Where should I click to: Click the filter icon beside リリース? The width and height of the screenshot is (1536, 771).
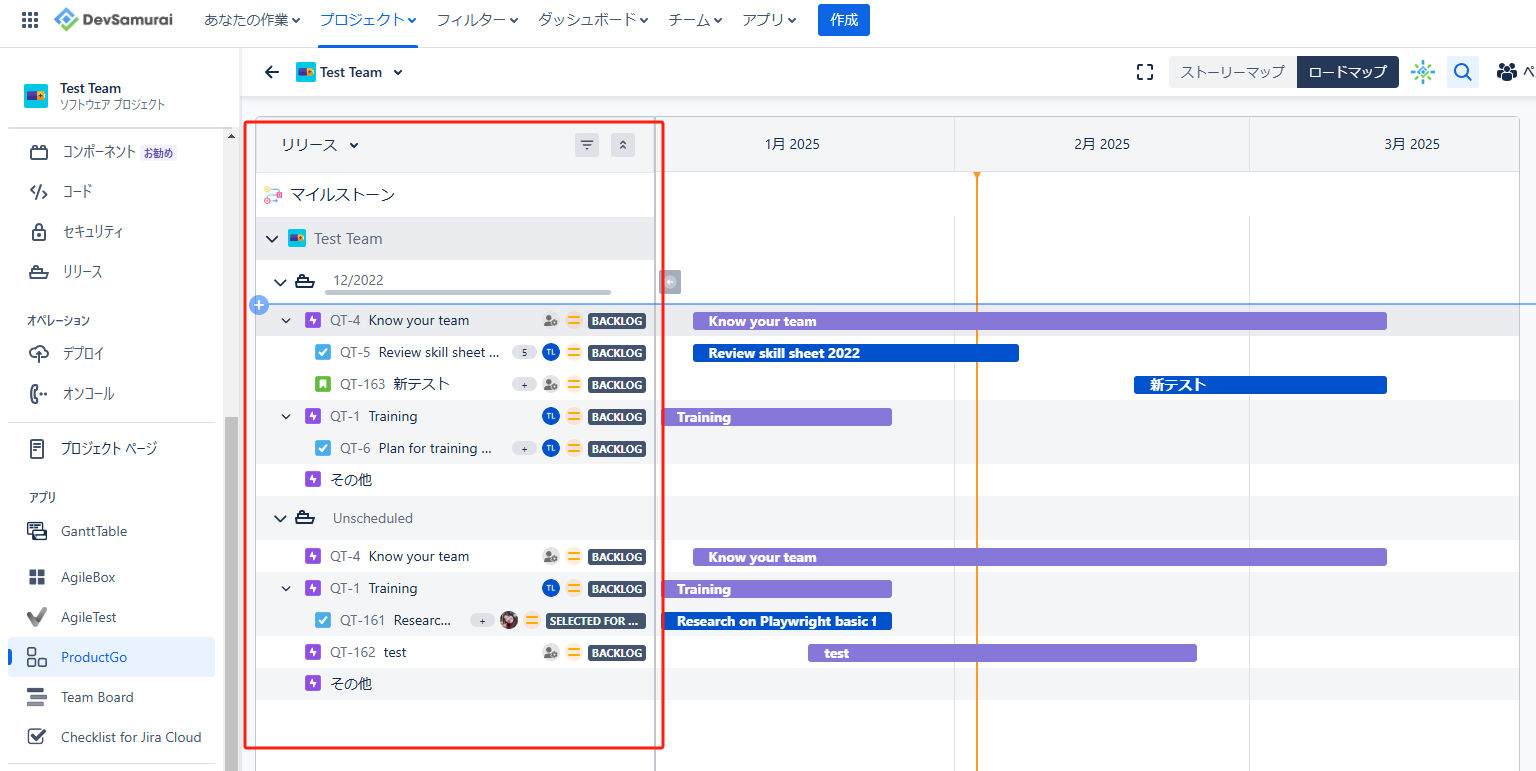click(587, 145)
